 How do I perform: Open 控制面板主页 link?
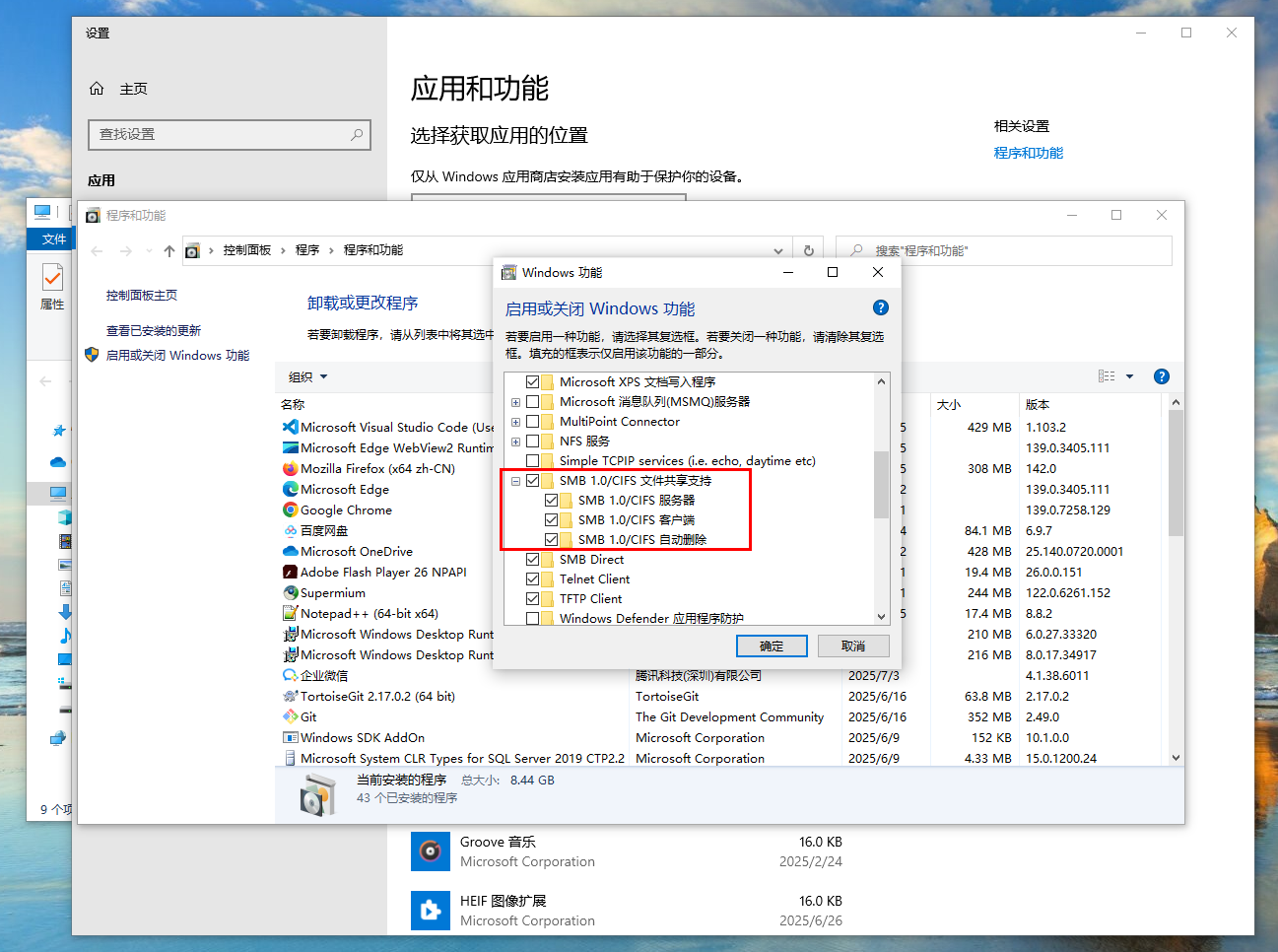tap(142, 295)
